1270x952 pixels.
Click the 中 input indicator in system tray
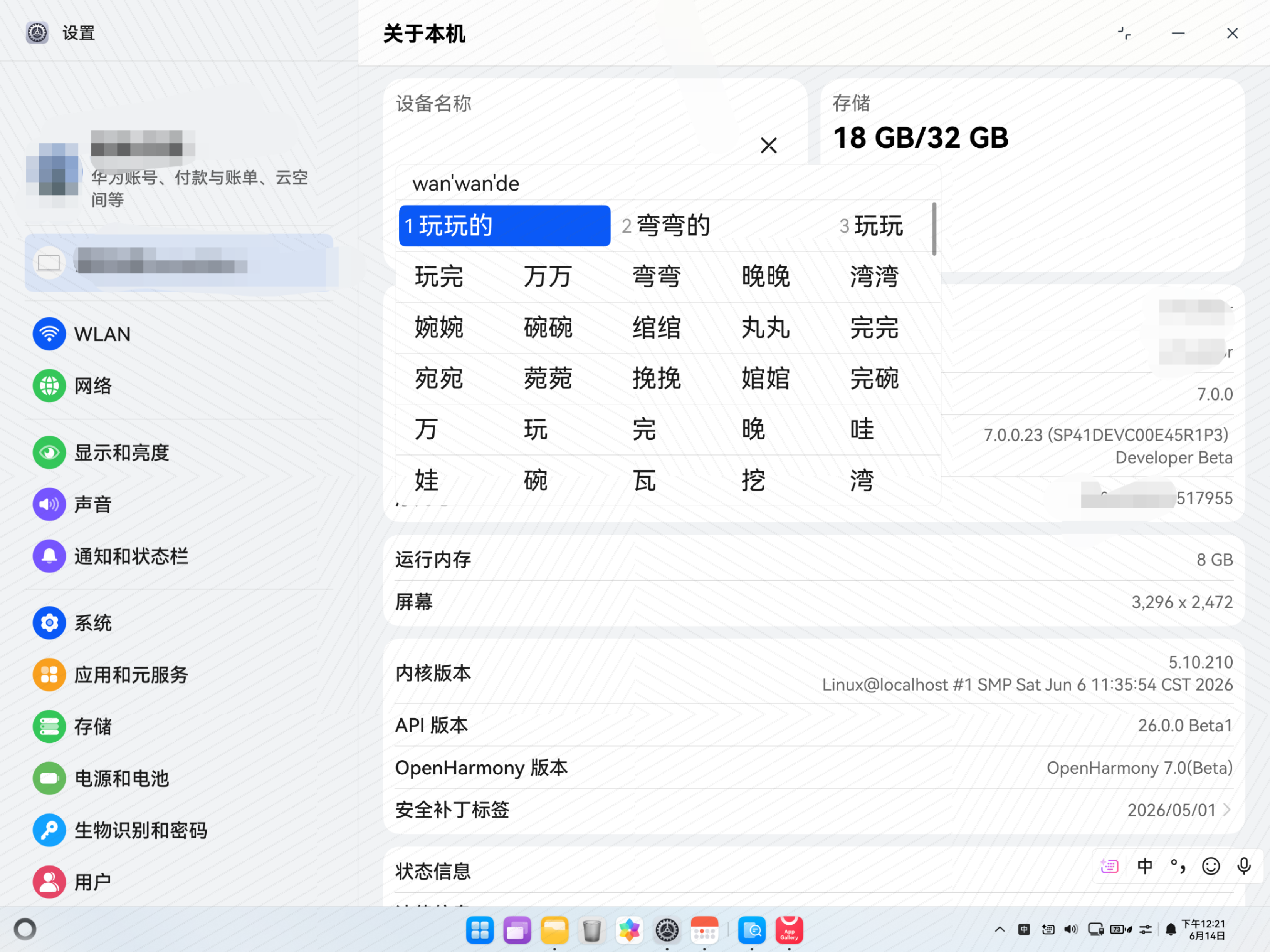(1024, 929)
